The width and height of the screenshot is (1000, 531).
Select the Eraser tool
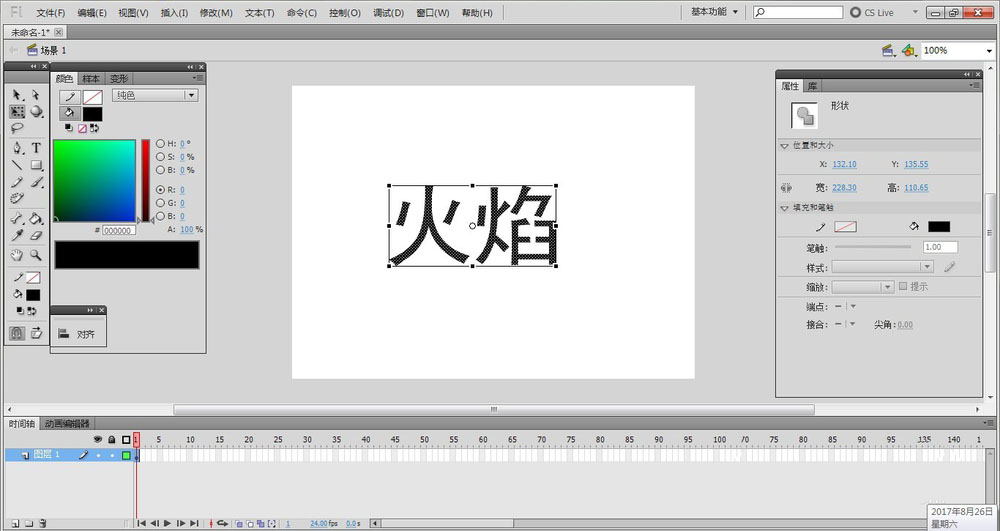[x=36, y=235]
